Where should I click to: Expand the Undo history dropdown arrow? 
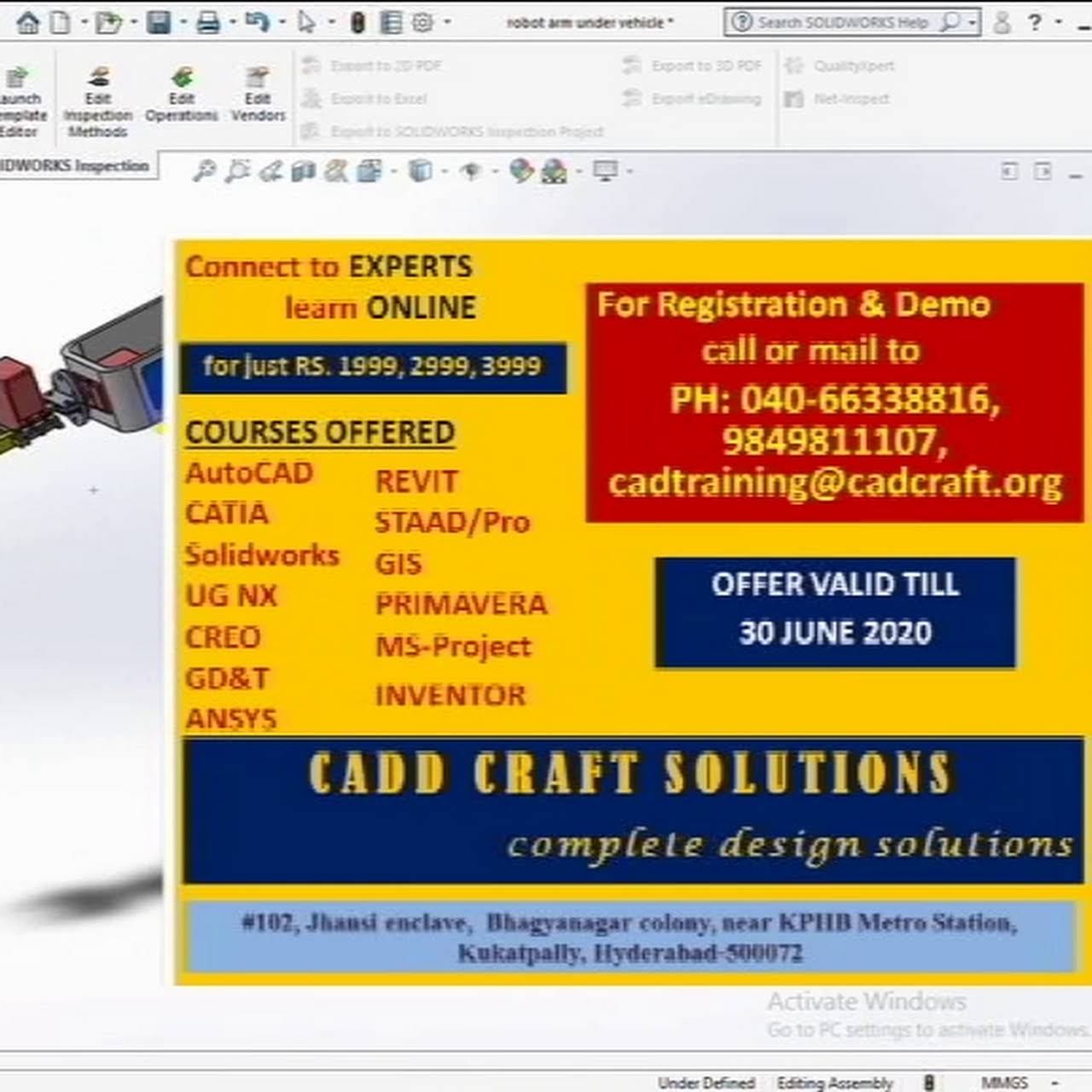point(282,22)
